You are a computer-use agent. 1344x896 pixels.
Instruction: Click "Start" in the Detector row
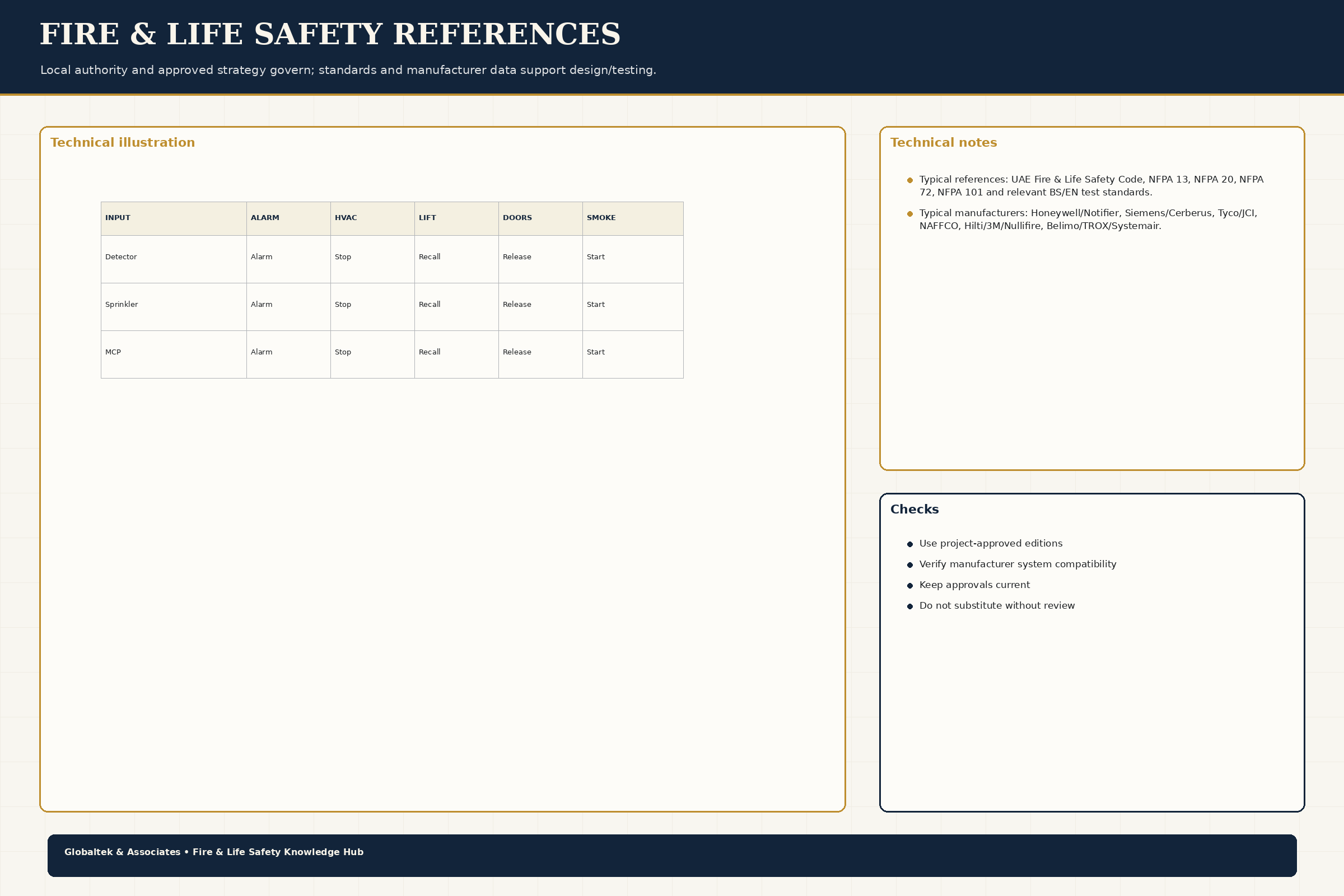595,257
